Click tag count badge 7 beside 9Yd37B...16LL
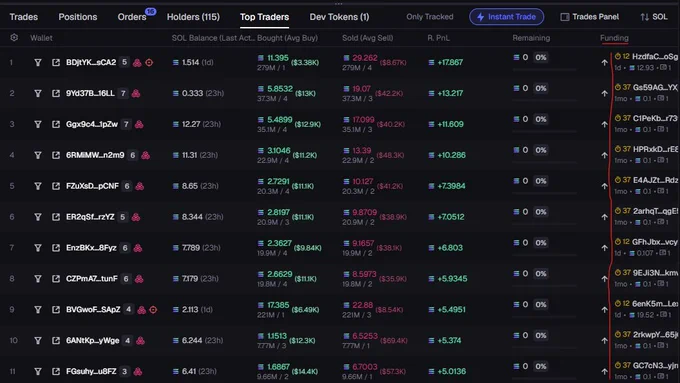This screenshot has width=680, height=383. (x=123, y=93)
